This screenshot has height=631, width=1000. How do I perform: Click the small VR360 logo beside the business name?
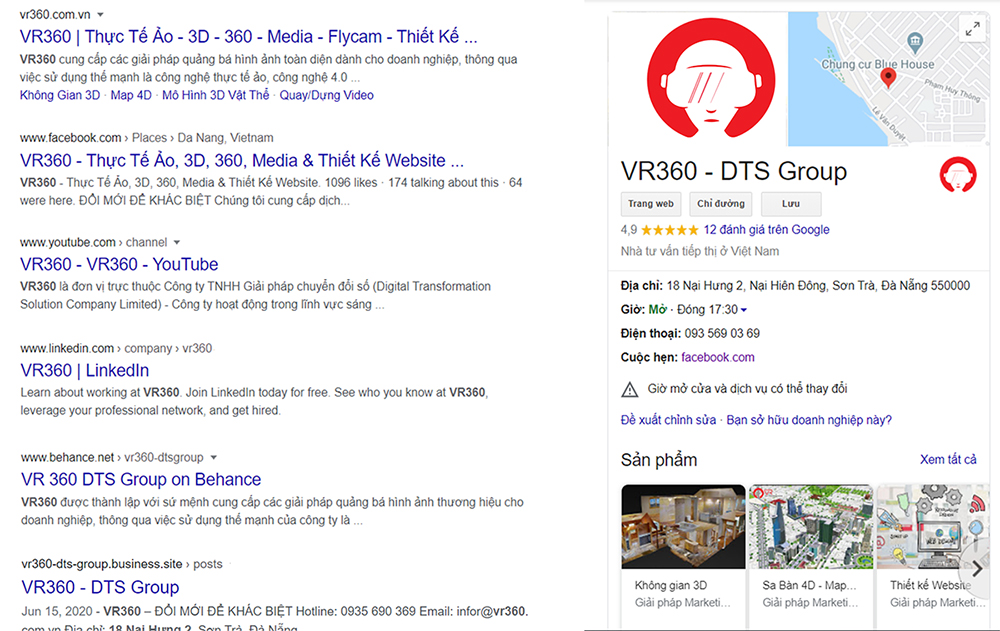(x=958, y=174)
